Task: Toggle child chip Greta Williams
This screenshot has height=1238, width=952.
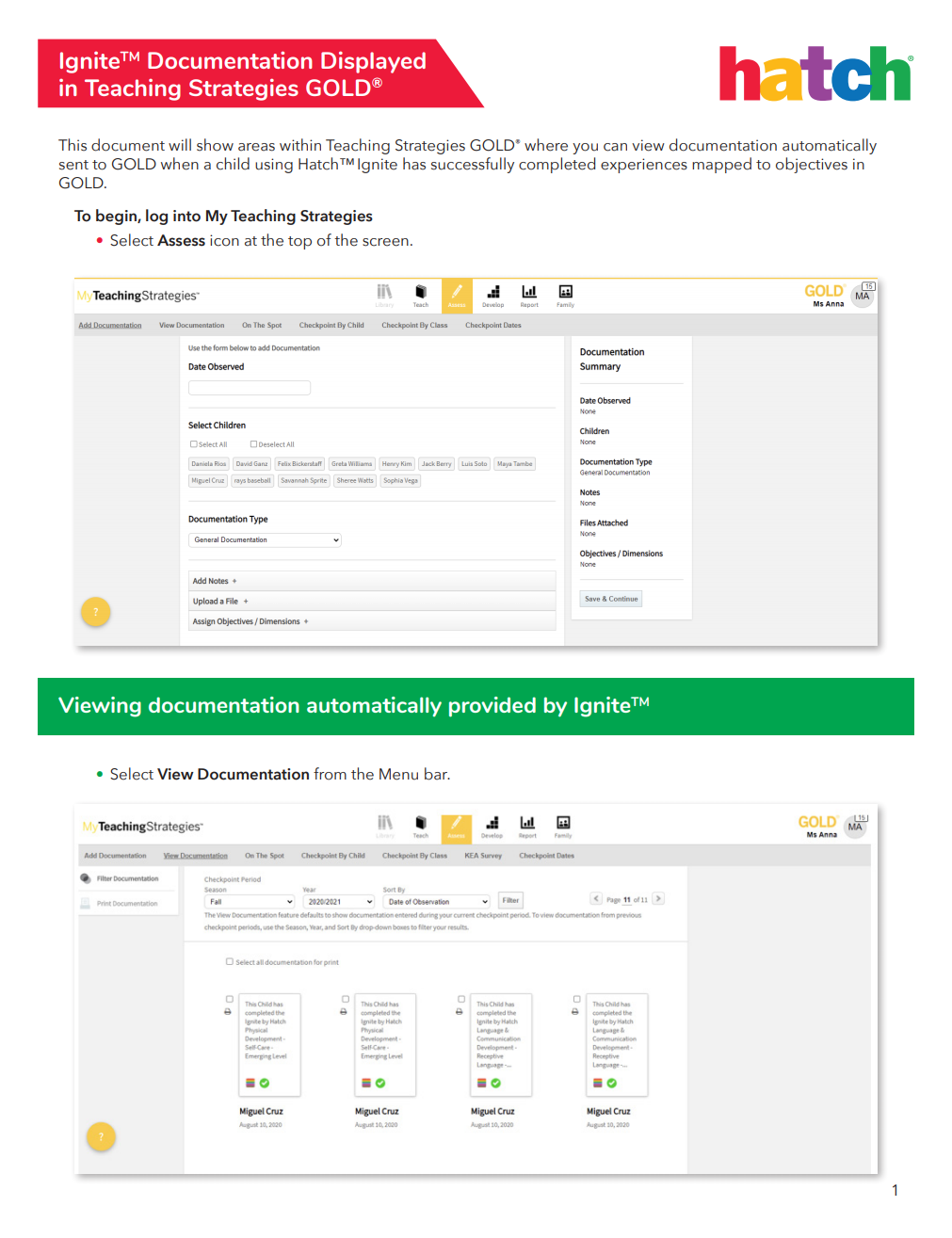Action: 351,464
